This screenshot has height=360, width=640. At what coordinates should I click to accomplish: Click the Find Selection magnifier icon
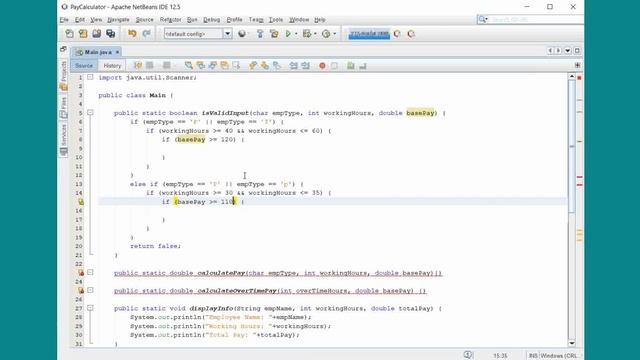[x=188, y=65]
